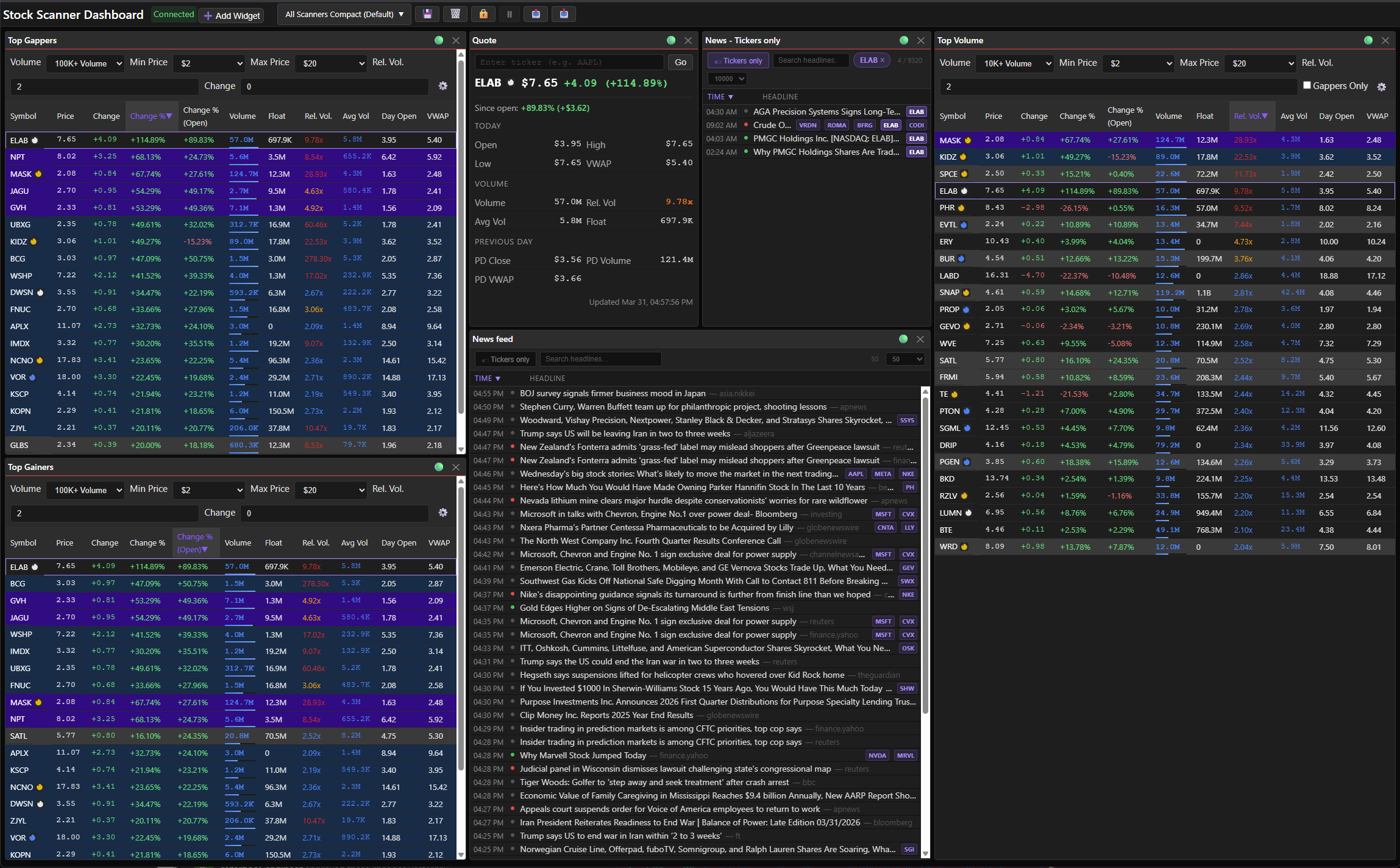
Task: Open Top Gappers settings gear
Action: [443, 86]
